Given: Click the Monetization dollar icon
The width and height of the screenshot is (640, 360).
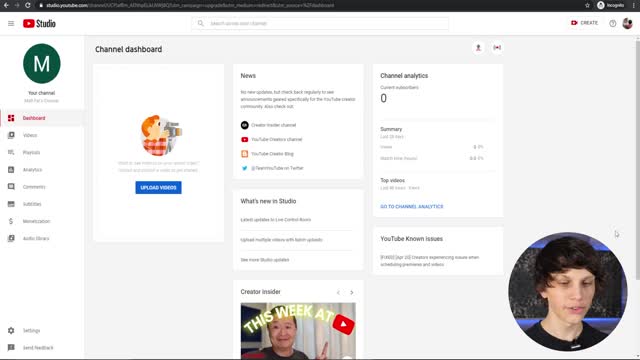Looking at the screenshot, I should (11, 221).
